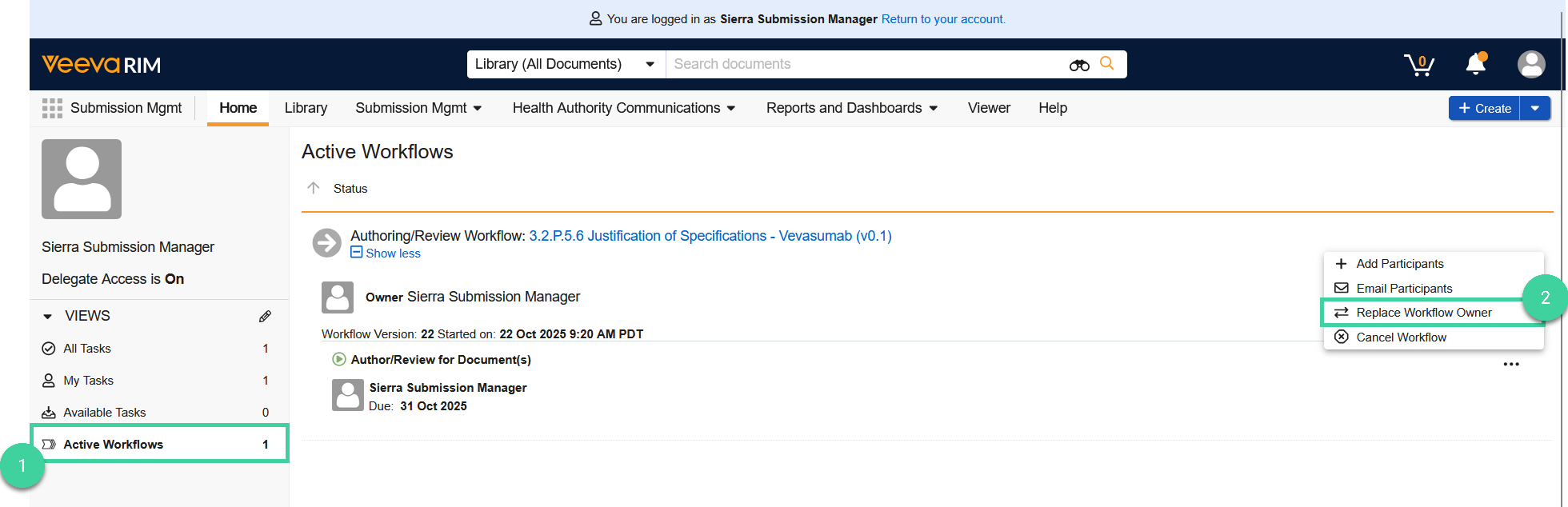
Task: Open the app switcher grid icon
Action: tap(52, 108)
